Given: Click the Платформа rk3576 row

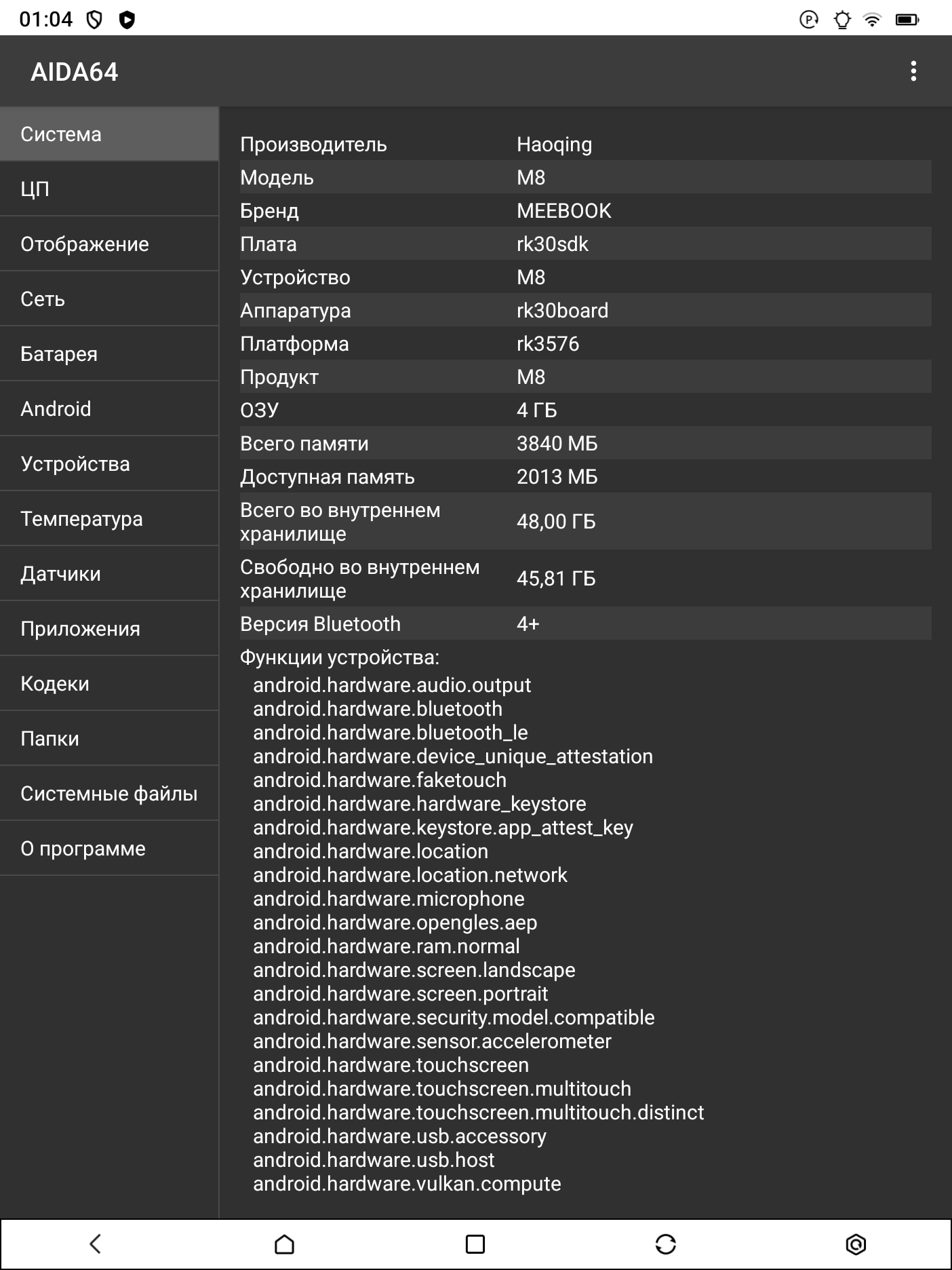Looking at the screenshot, I should 584,344.
